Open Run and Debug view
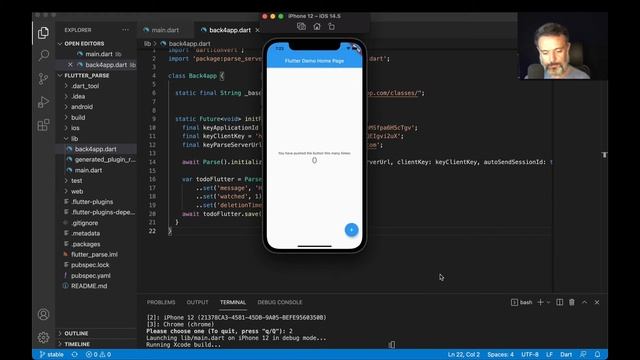Image resolution: width=640 pixels, height=360 pixels. [x=43, y=102]
